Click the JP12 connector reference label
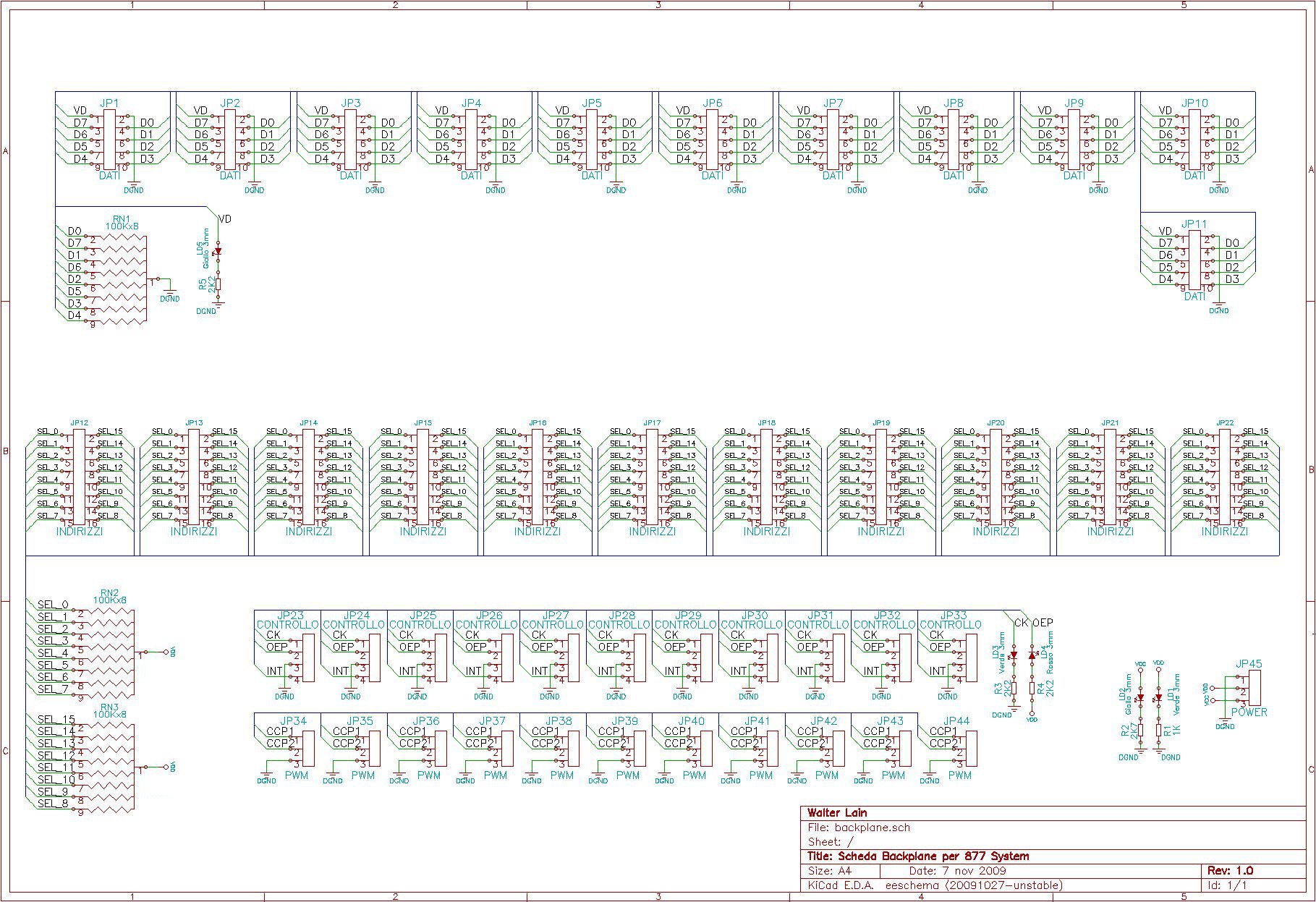Image resolution: width=1316 pixels, height=902 pixels. tap(80, 422)
